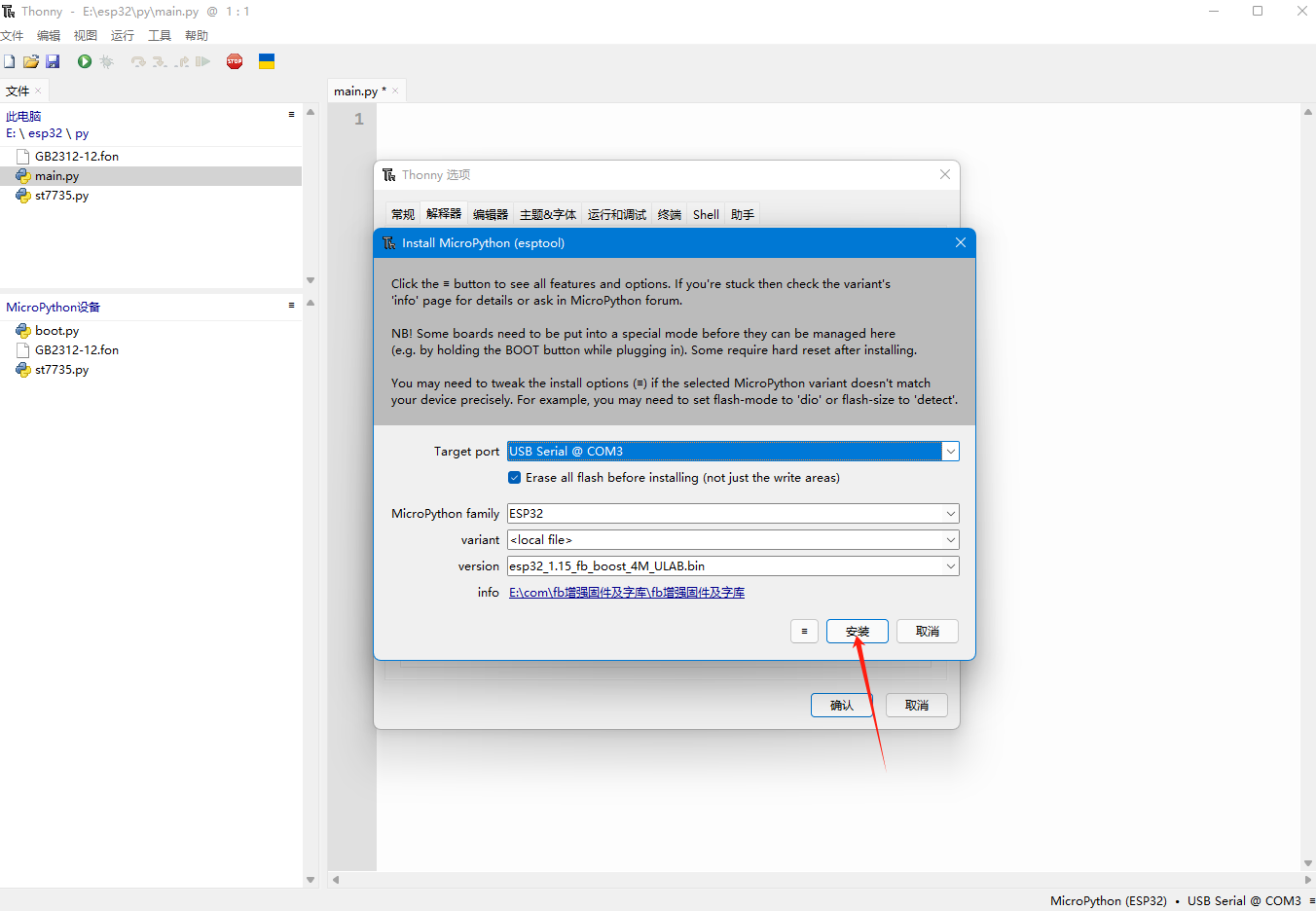The height and width of the screenshot is (911, 1316).
Task: Switch to 编辑器 tab in options window
Action: coord(491,214)
